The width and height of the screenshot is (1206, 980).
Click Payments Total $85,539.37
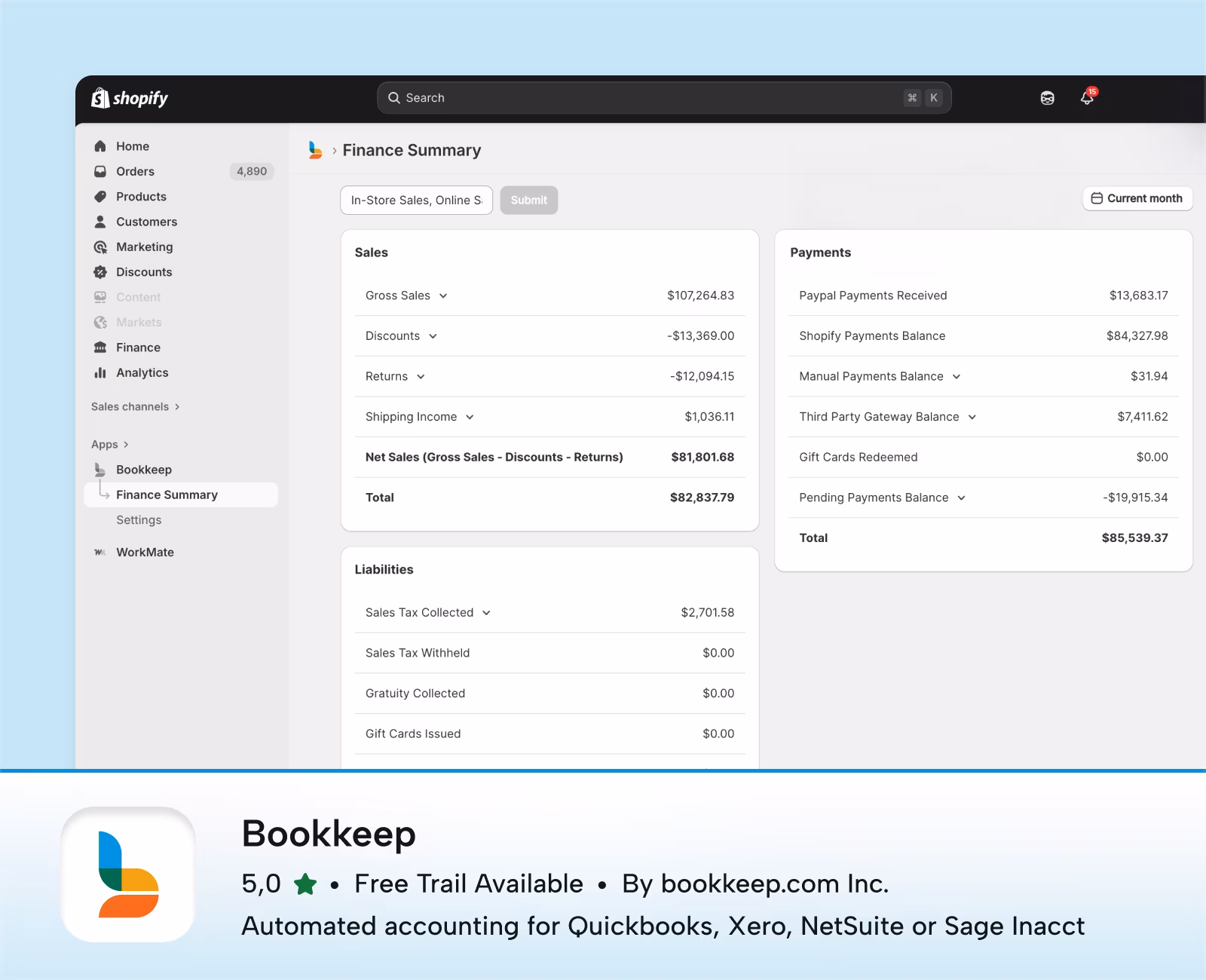point(1134,538)
